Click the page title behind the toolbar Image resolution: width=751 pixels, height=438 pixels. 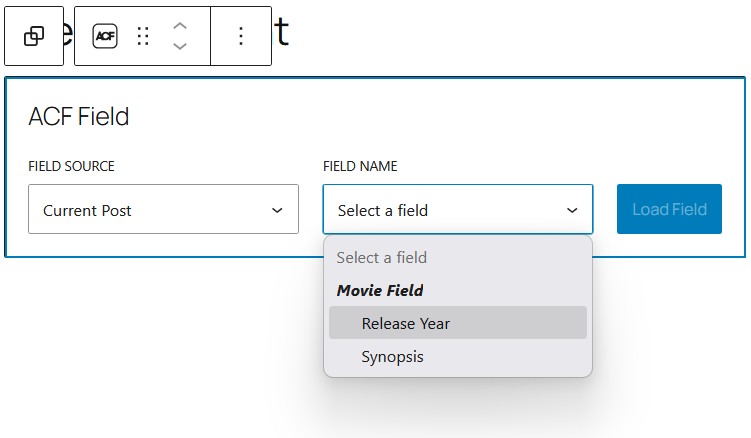coord(282,33)
